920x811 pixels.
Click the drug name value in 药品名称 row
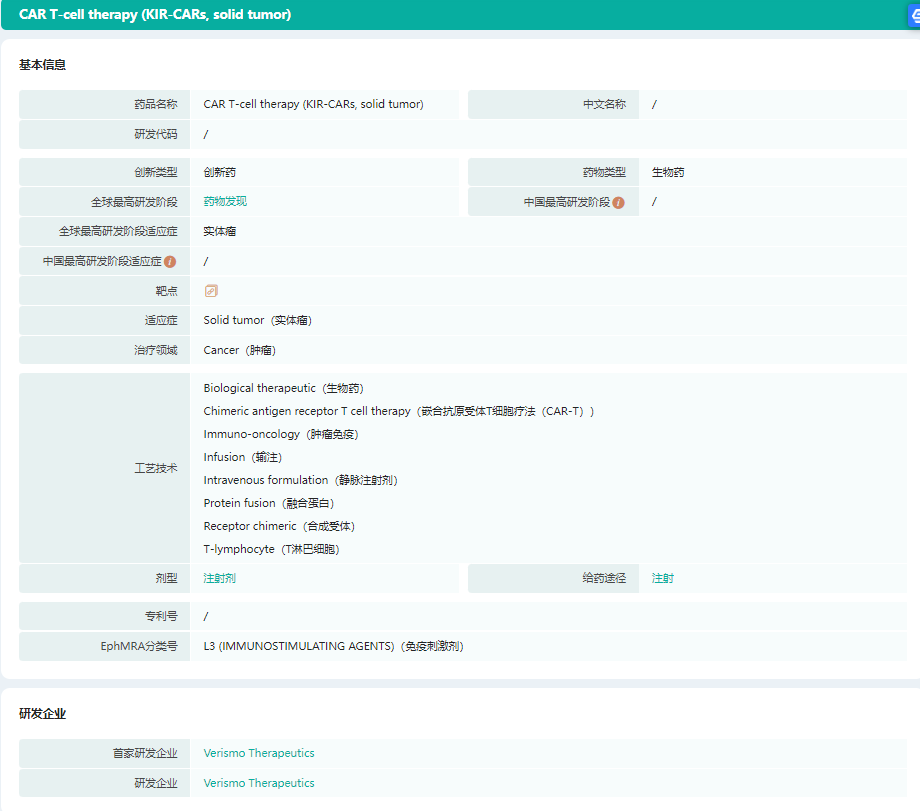point(313,104)
